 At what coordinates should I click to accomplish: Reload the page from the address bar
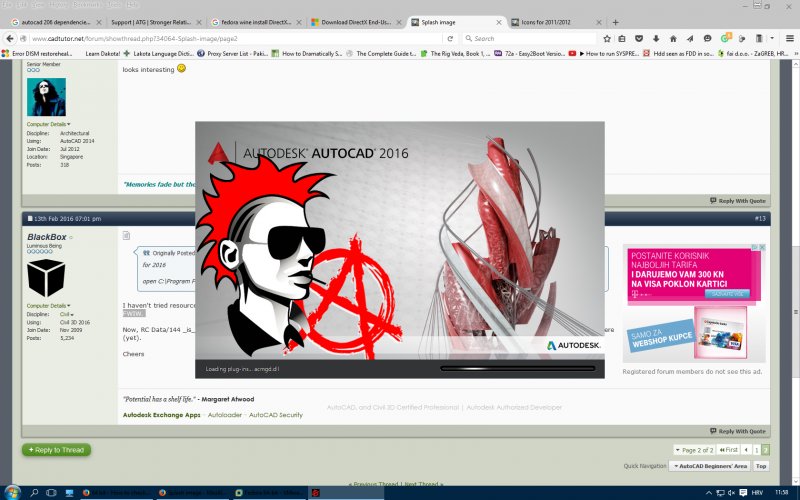pos(450,38)
